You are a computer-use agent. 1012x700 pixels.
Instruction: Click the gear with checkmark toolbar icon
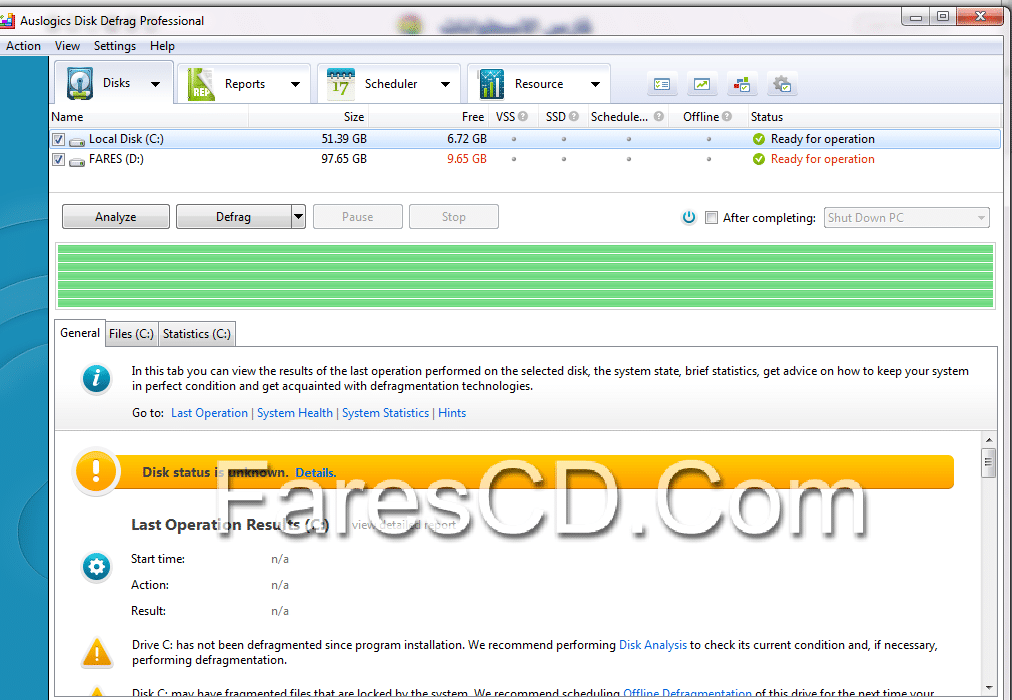pyautogui.click(x=782, y=84)
